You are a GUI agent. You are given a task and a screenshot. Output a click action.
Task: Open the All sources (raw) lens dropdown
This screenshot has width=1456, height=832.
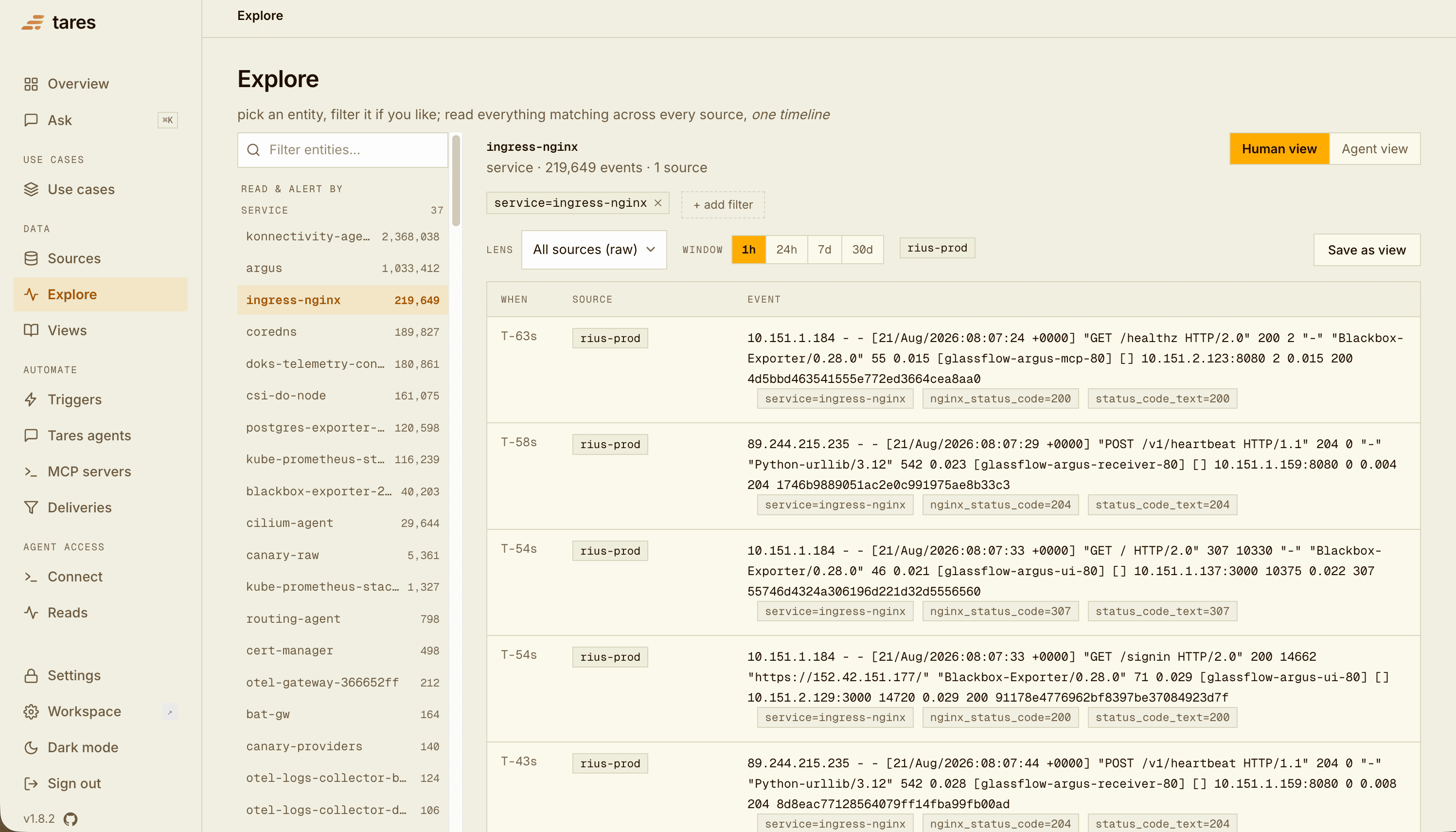point(594,250)
